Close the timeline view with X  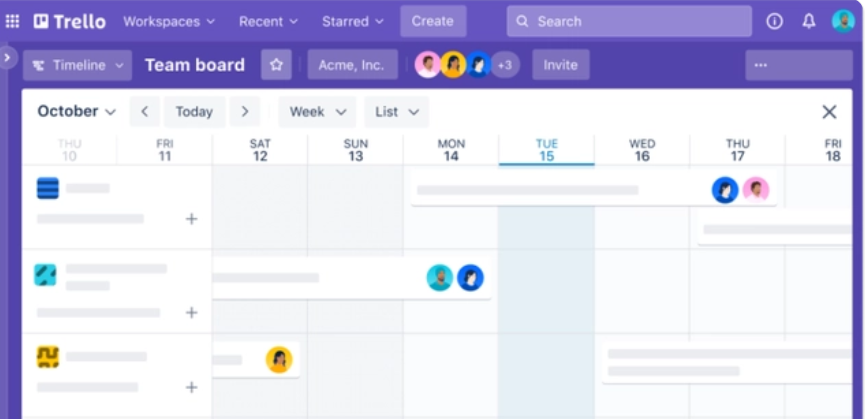[829, 112]
